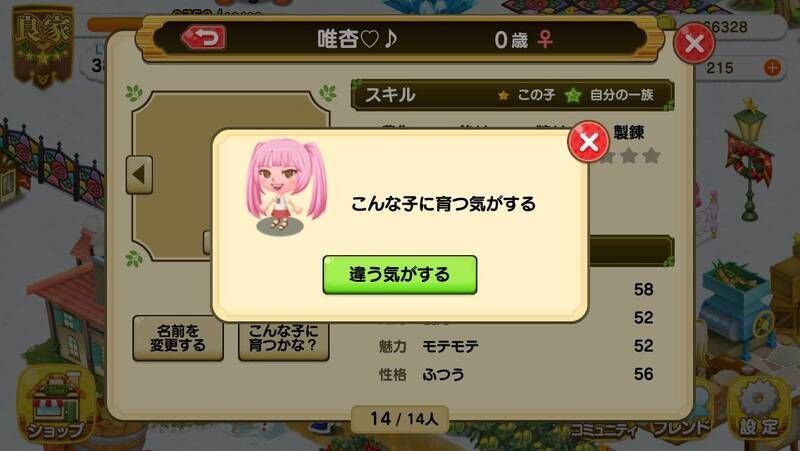Select the 自分の一族 green star legend
This screenshot has height=451, width=800.
coord(610,95)
